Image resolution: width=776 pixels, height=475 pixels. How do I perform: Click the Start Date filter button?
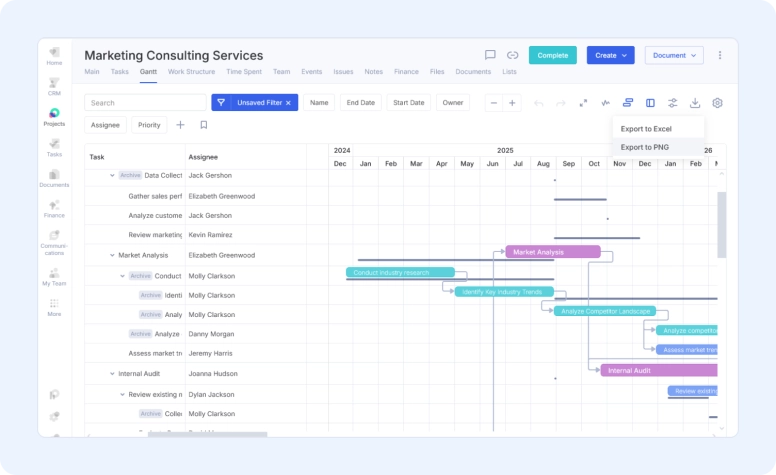click(409, 103)
